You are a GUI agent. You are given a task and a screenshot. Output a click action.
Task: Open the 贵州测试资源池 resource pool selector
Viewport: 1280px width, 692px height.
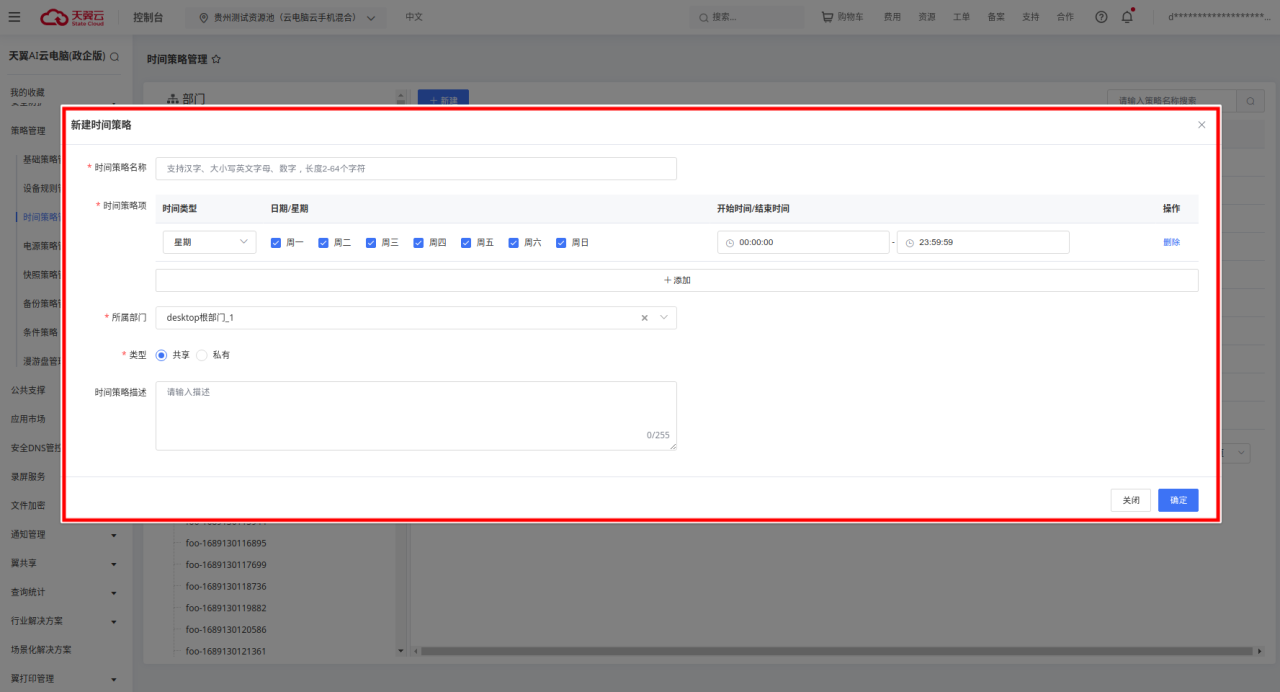tap(288, 18)
